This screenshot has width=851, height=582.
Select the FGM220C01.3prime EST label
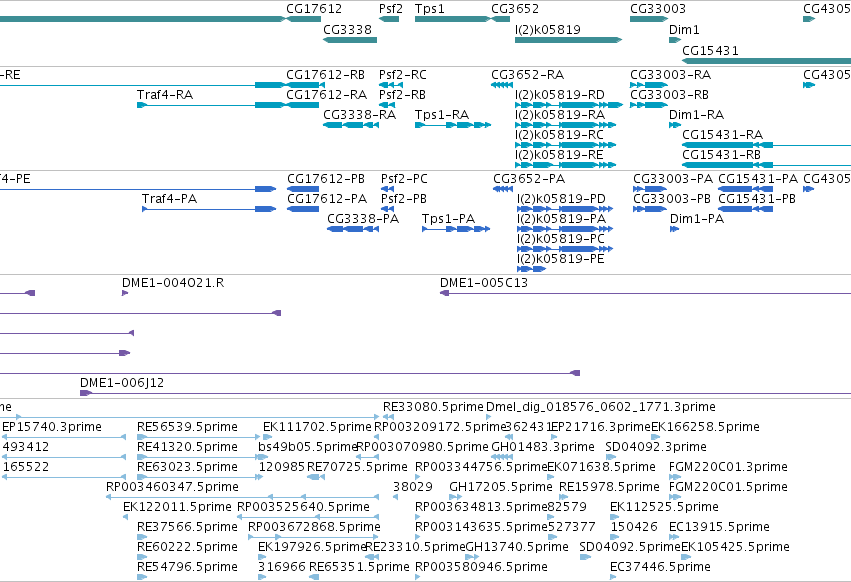(x=728, y=467)
